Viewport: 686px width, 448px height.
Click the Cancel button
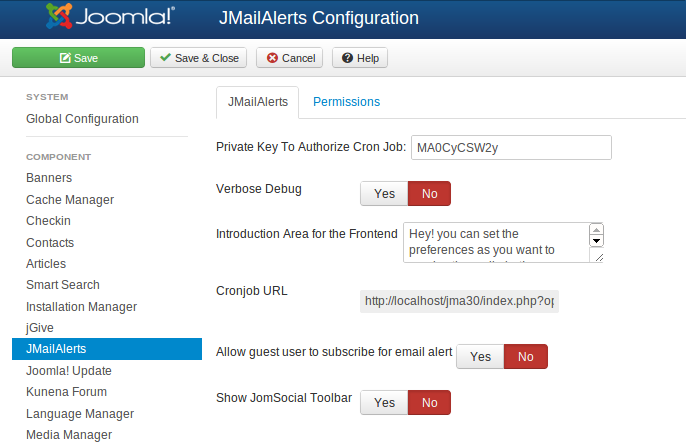(289, 58)
